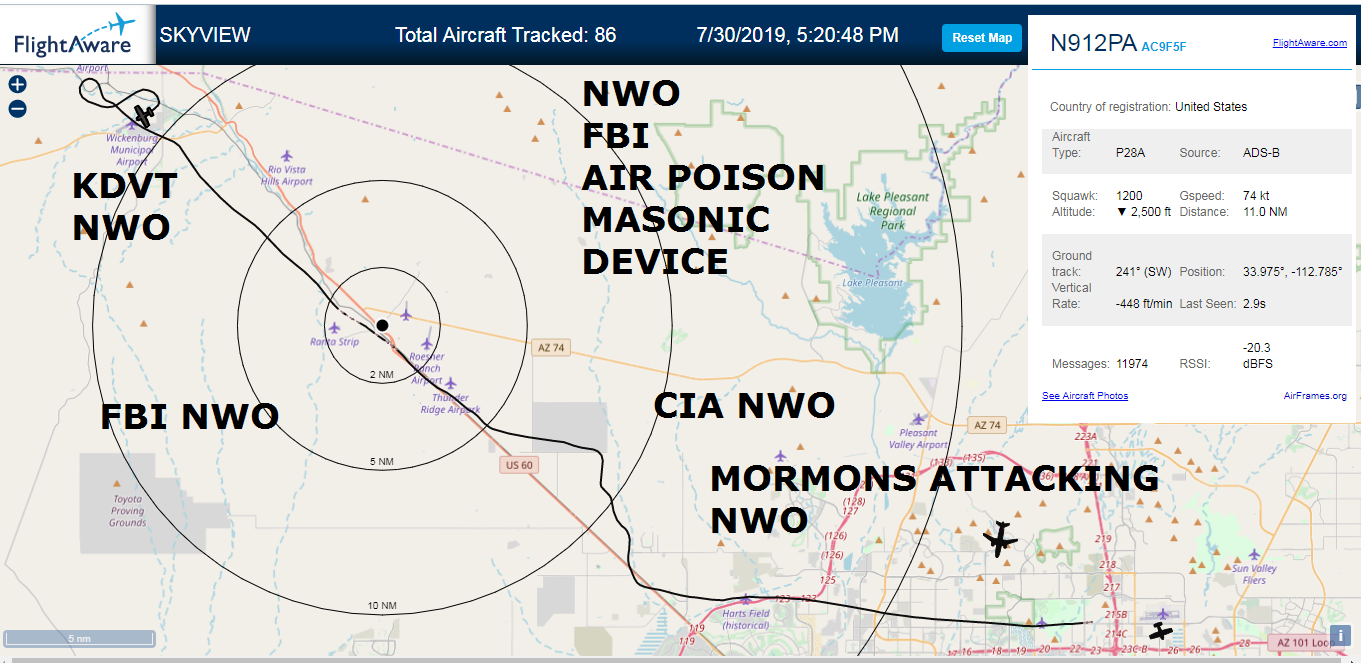This screenshot has height=663, width=1361.
Task: Open the map info icon
Action: click(x=1340, y=634)
